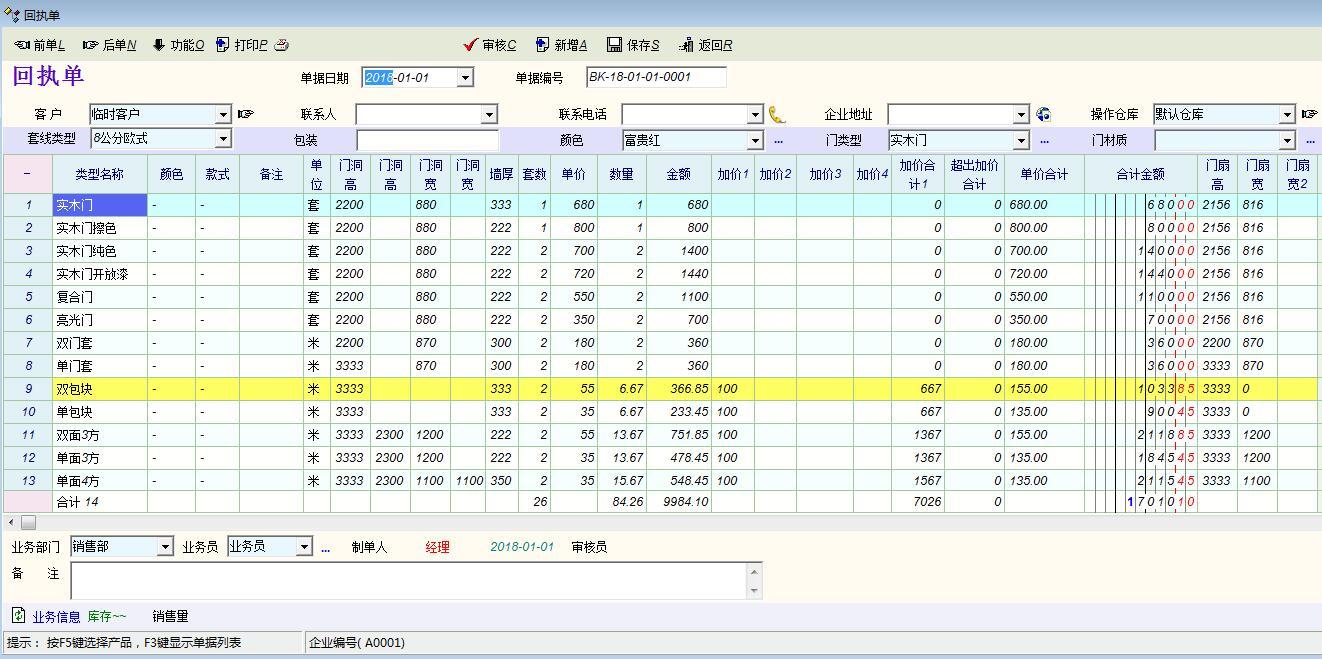Click row number 9 header
The height and width of the screenshot is (659, 1322).
pos(28,389)
